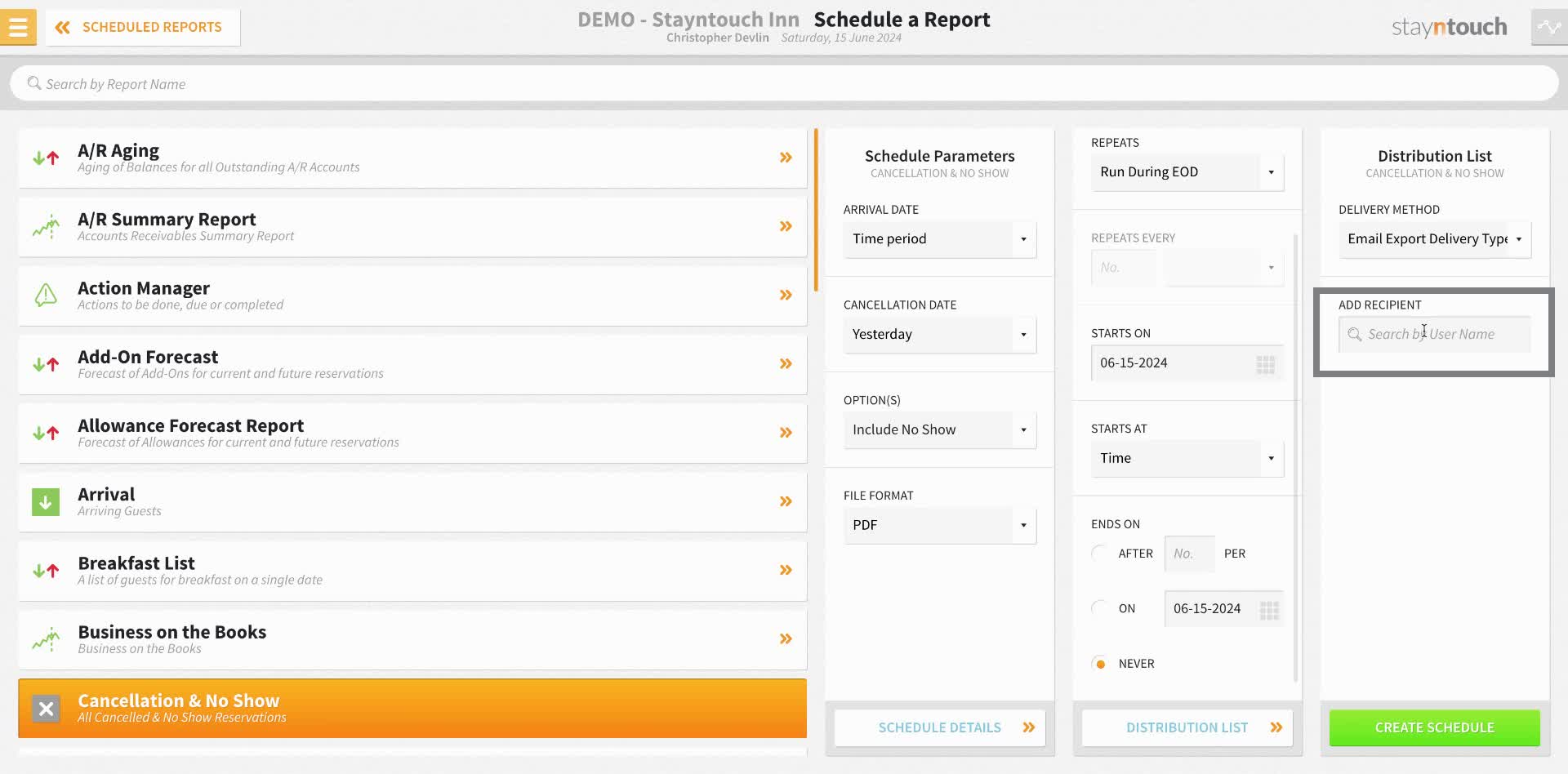Click the Action Manager warning triangle icon
The width and height of the screenshot is (1568, 774).
pos(46,295)
